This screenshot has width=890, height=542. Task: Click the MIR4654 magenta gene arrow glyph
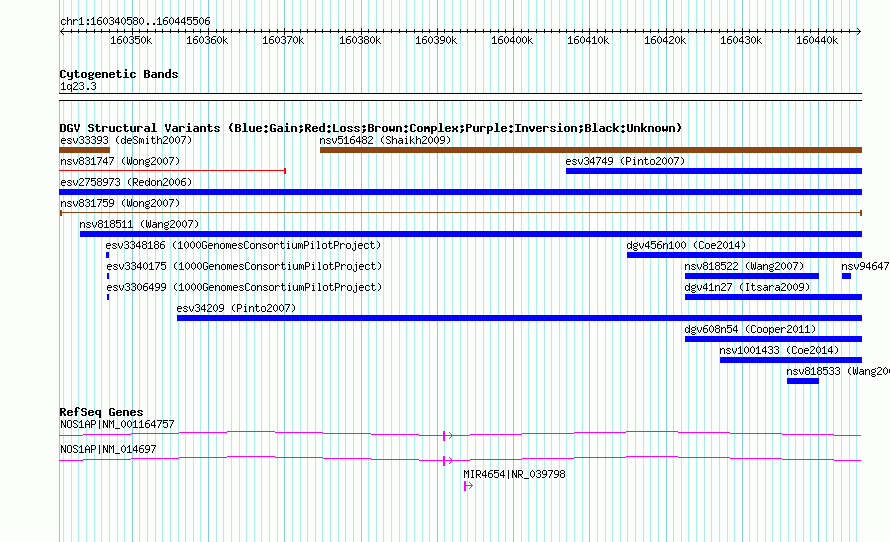468,486
